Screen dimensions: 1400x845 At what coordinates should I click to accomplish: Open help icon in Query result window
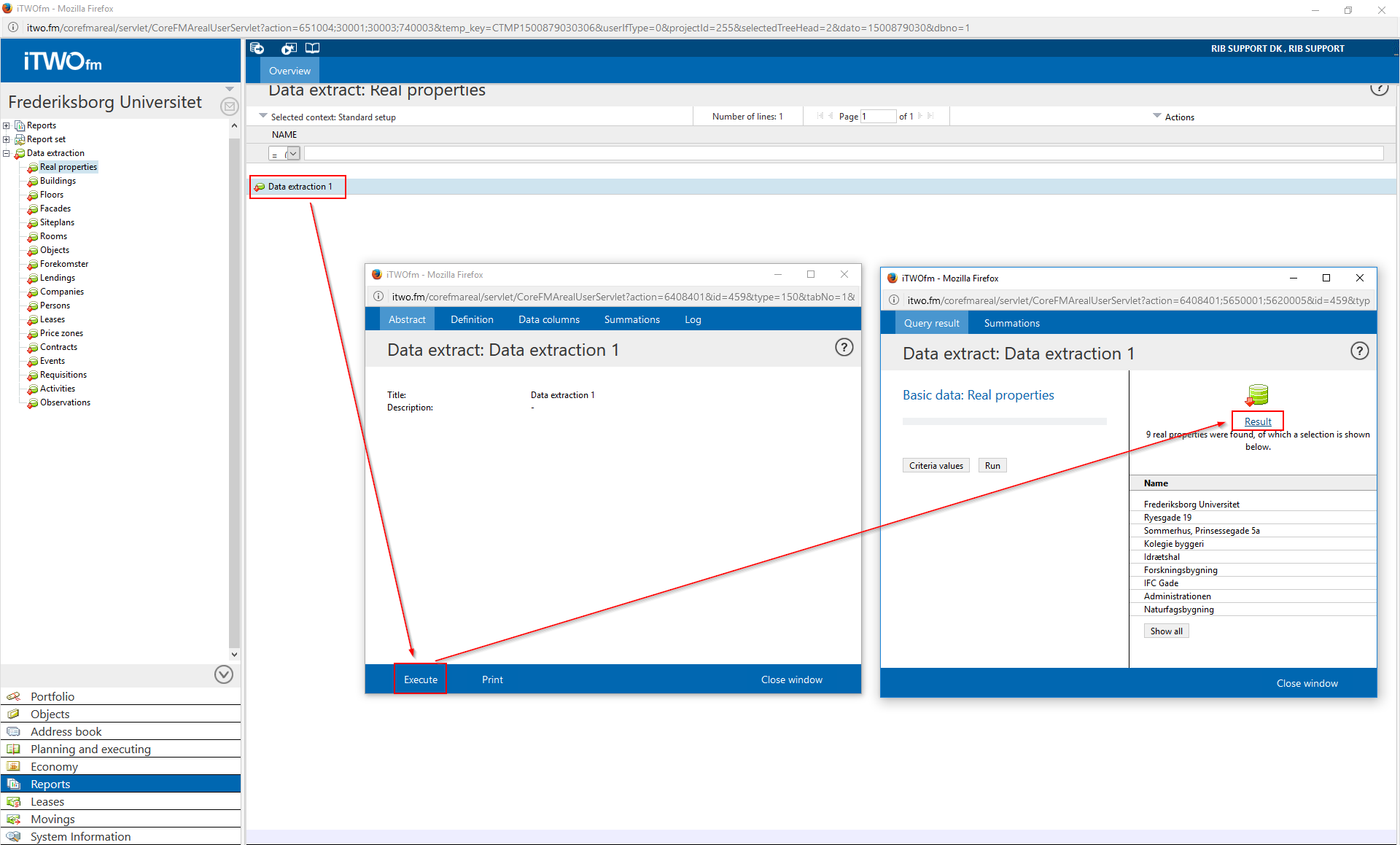1359,351
